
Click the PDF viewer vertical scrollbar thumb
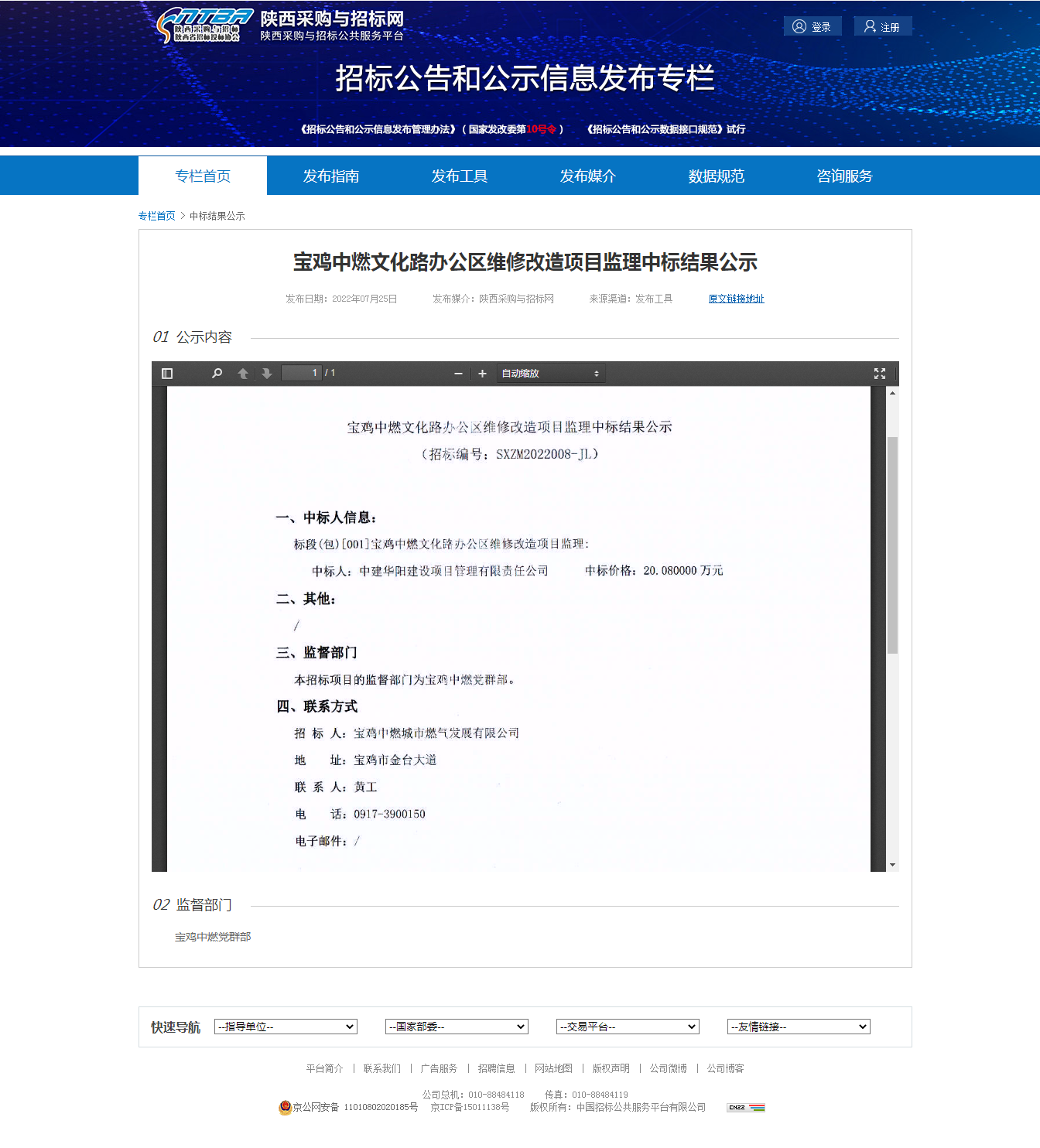(892, 545)
